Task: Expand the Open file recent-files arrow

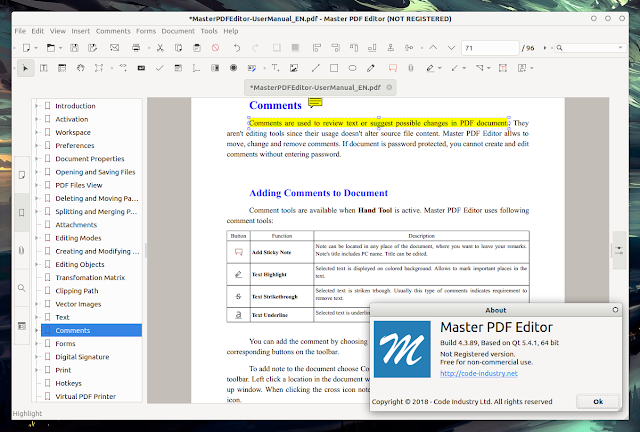Action: tap(60, 48)
